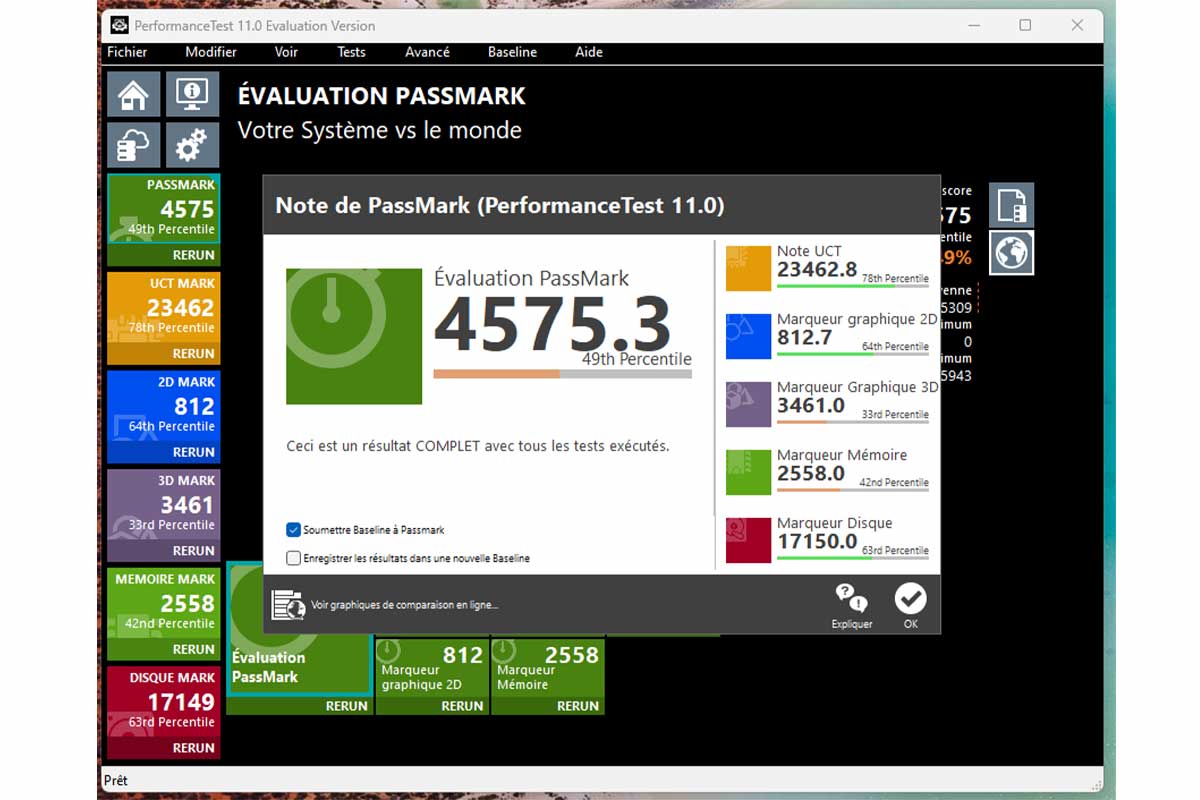This screenshot has width=1200, height=800.
Task: Open the Fichier menu
Action: tap(127, 52)
